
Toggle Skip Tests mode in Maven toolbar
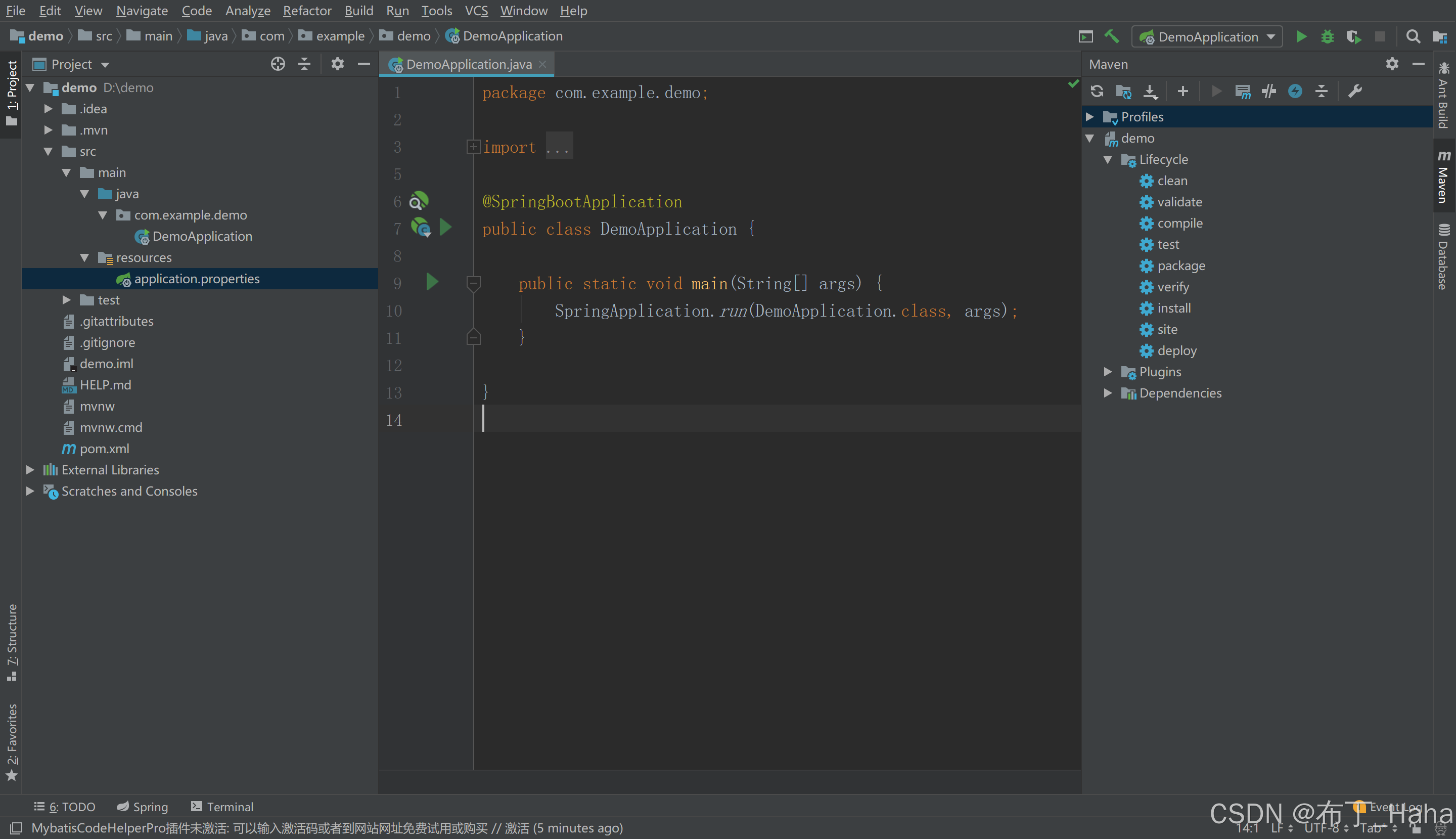tap(1295, 91)
